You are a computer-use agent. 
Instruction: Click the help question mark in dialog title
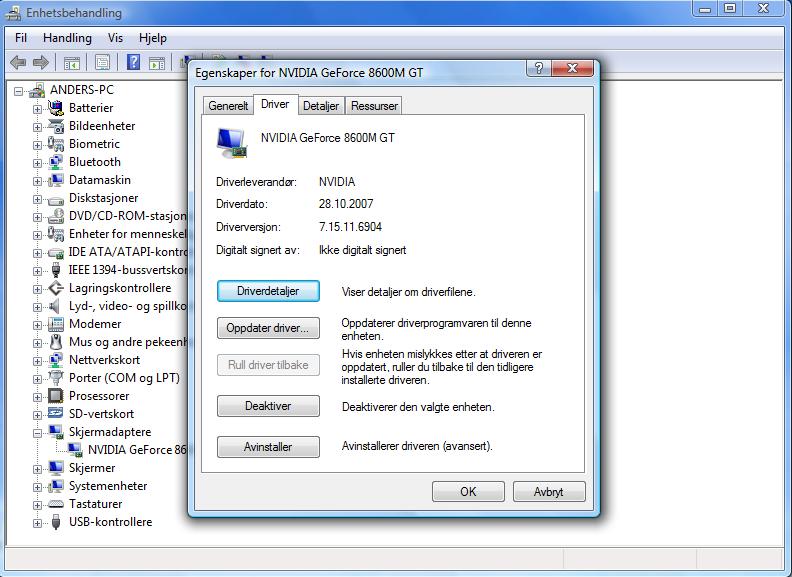click(x=538, y=68)
